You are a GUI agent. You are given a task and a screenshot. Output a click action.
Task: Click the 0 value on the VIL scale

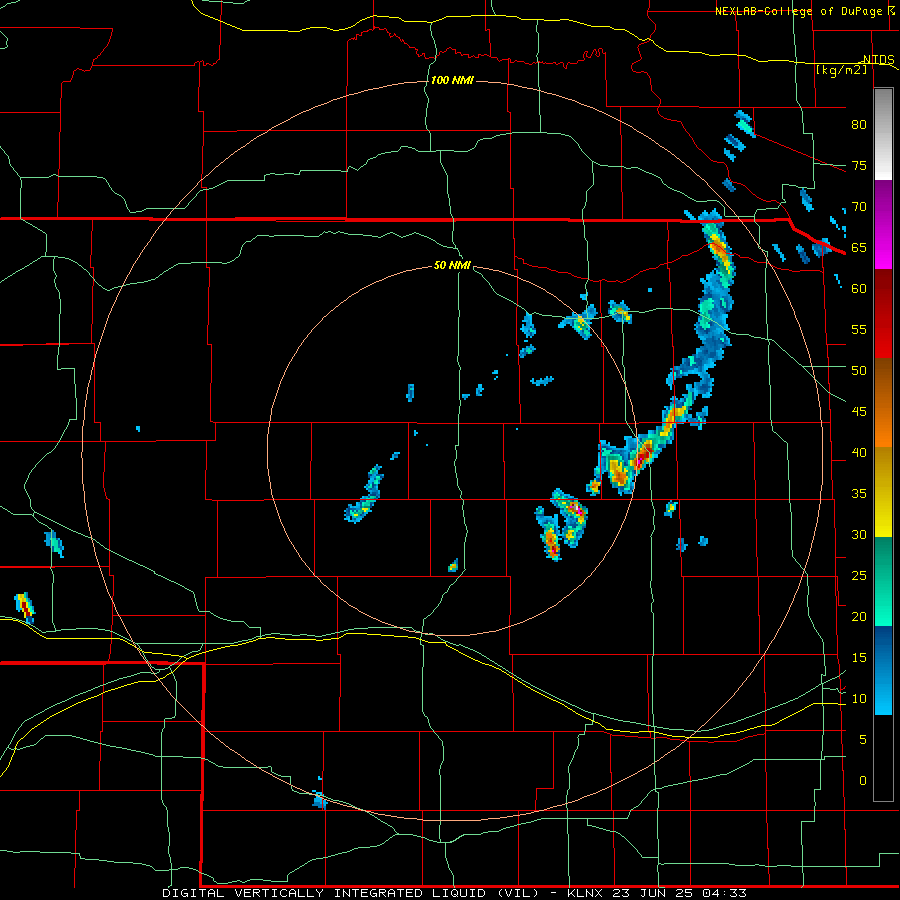[863, 781]
